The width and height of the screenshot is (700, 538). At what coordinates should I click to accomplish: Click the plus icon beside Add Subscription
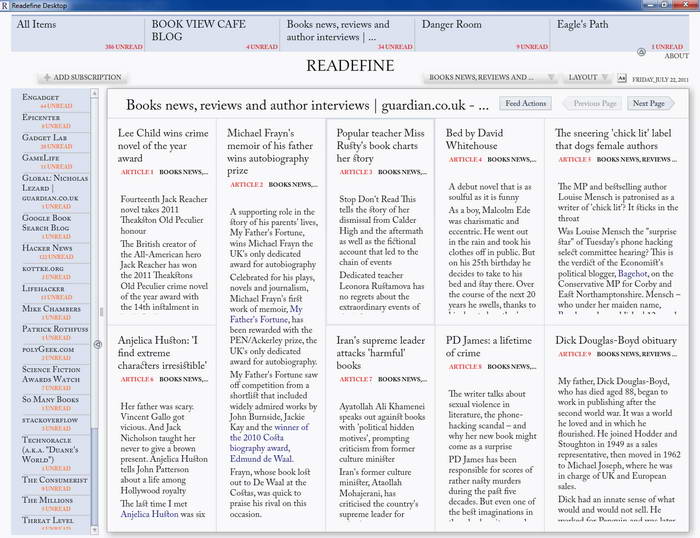(47, 77)
